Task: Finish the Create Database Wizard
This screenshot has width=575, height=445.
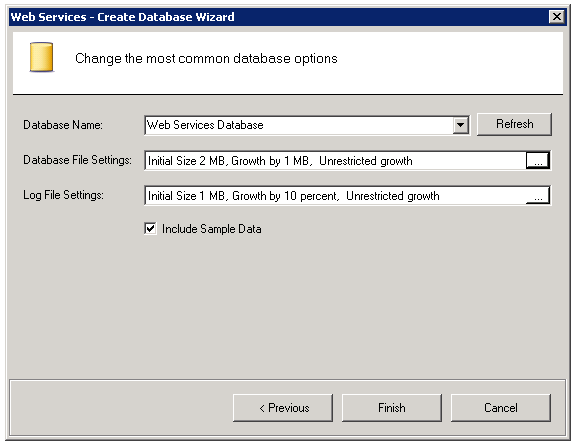Action: click(392, 408)
